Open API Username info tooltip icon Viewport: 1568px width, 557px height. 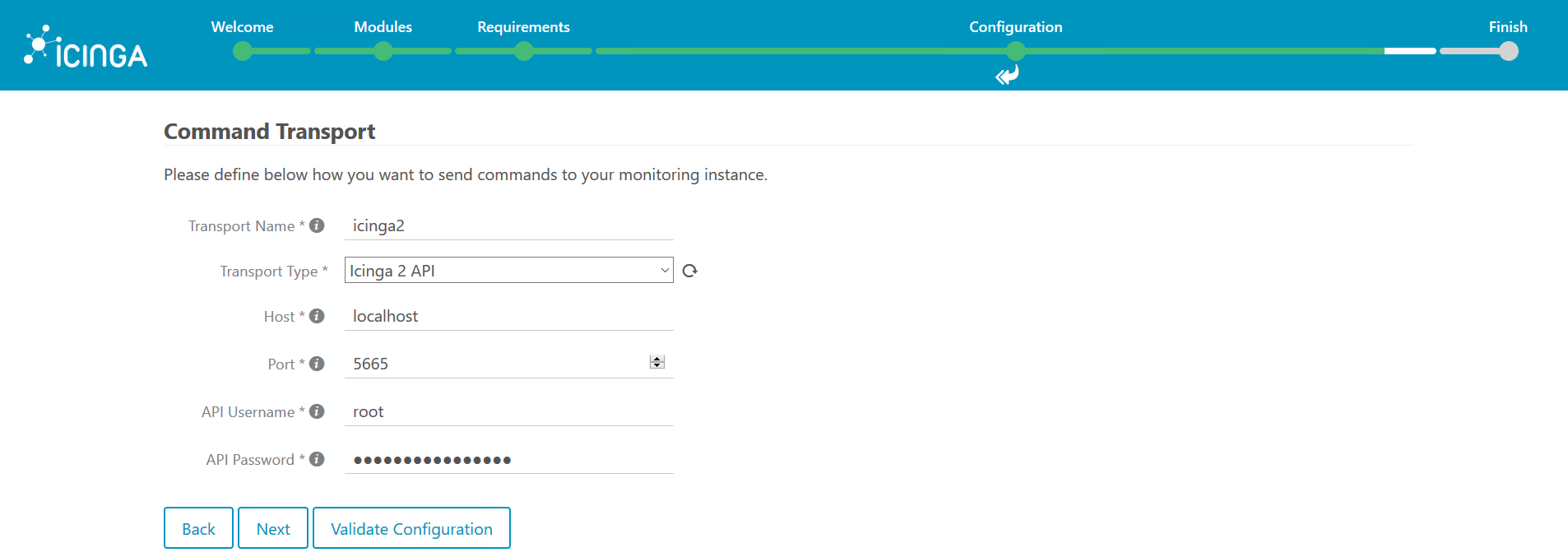point(317,411)
